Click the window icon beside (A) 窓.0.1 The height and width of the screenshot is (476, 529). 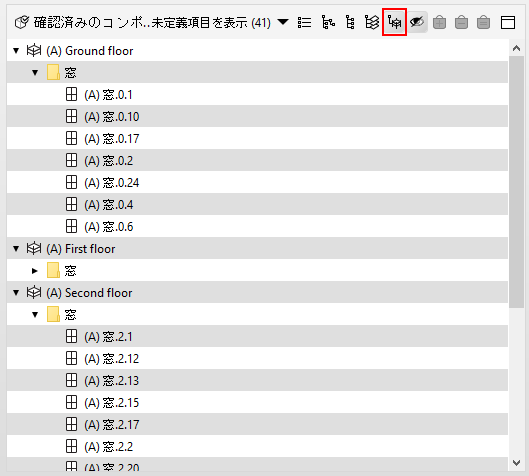coord(71,94)
